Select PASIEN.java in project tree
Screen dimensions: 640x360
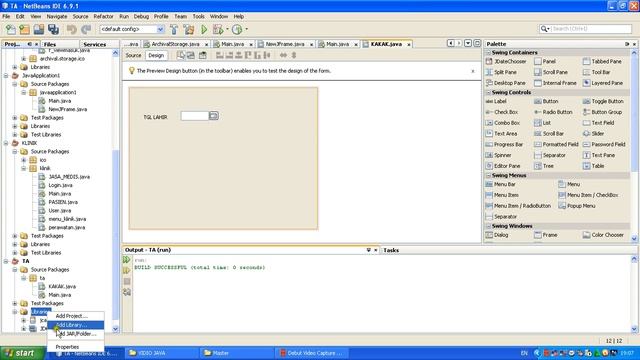63,202
